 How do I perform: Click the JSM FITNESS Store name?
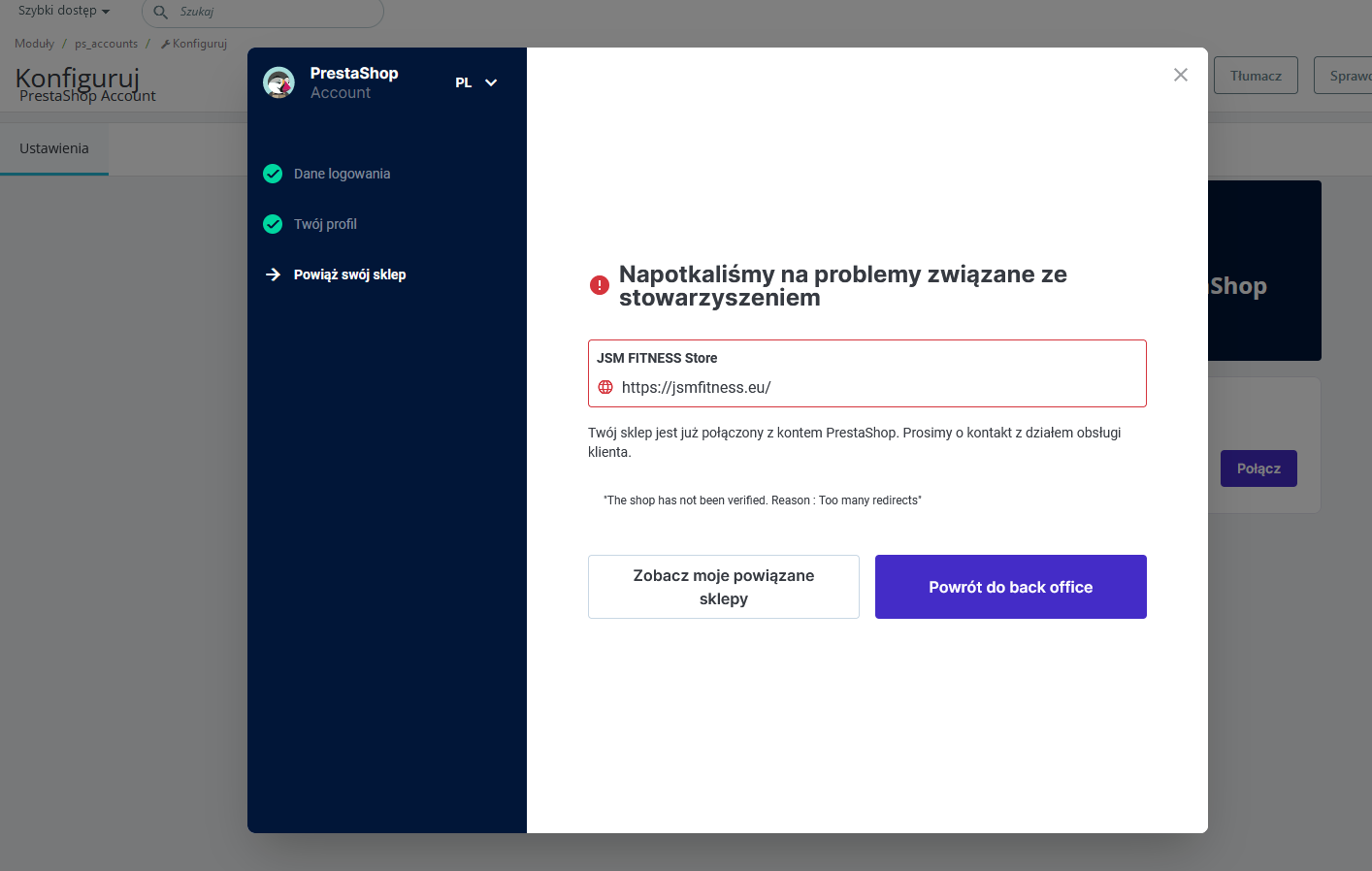(x=657, y=358)
